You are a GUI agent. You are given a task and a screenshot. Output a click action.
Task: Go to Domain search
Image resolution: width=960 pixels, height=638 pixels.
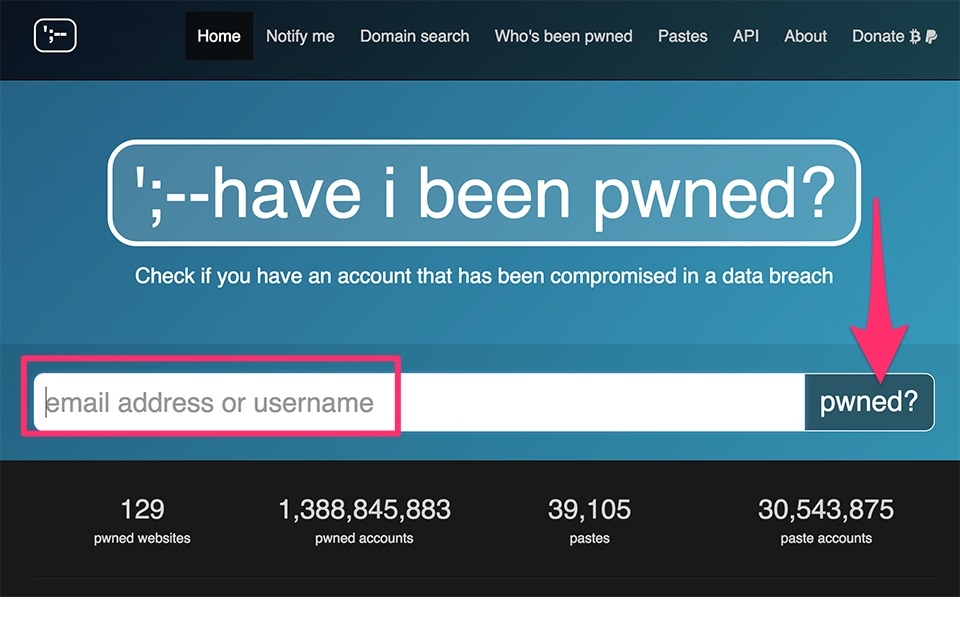point(414,36)
